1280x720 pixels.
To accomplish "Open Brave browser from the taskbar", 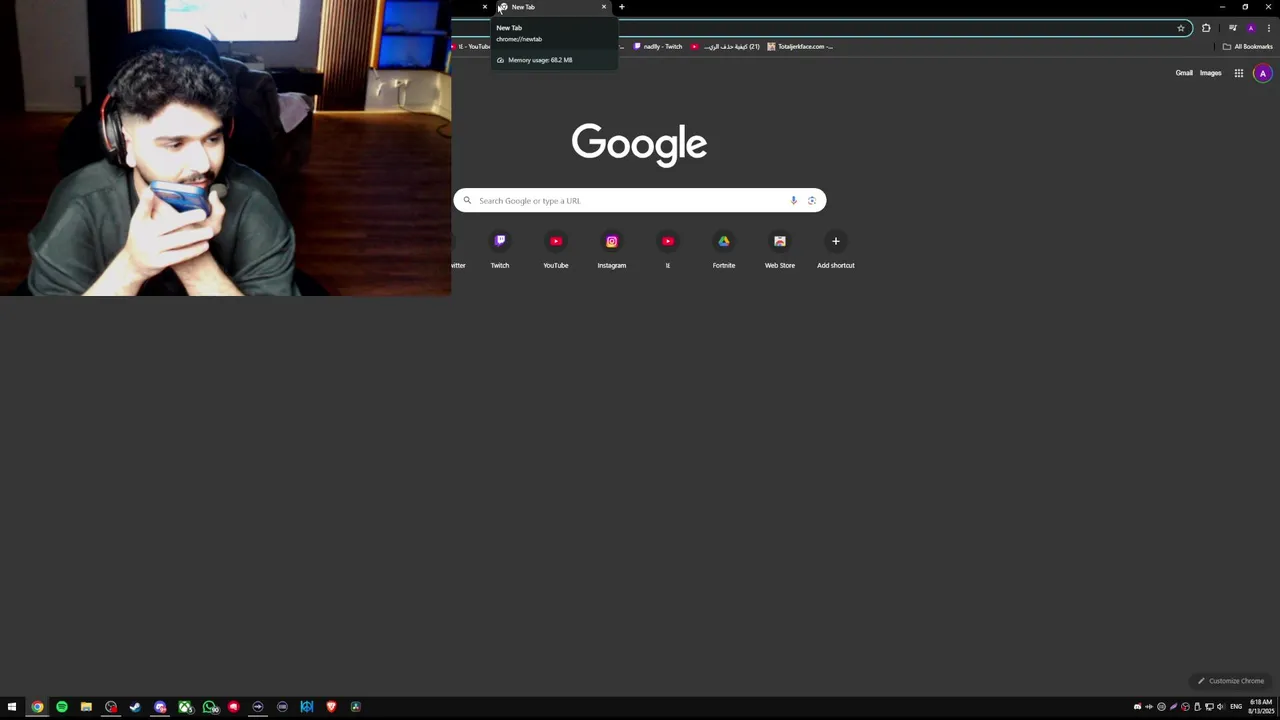I will (x=331, y=707).
